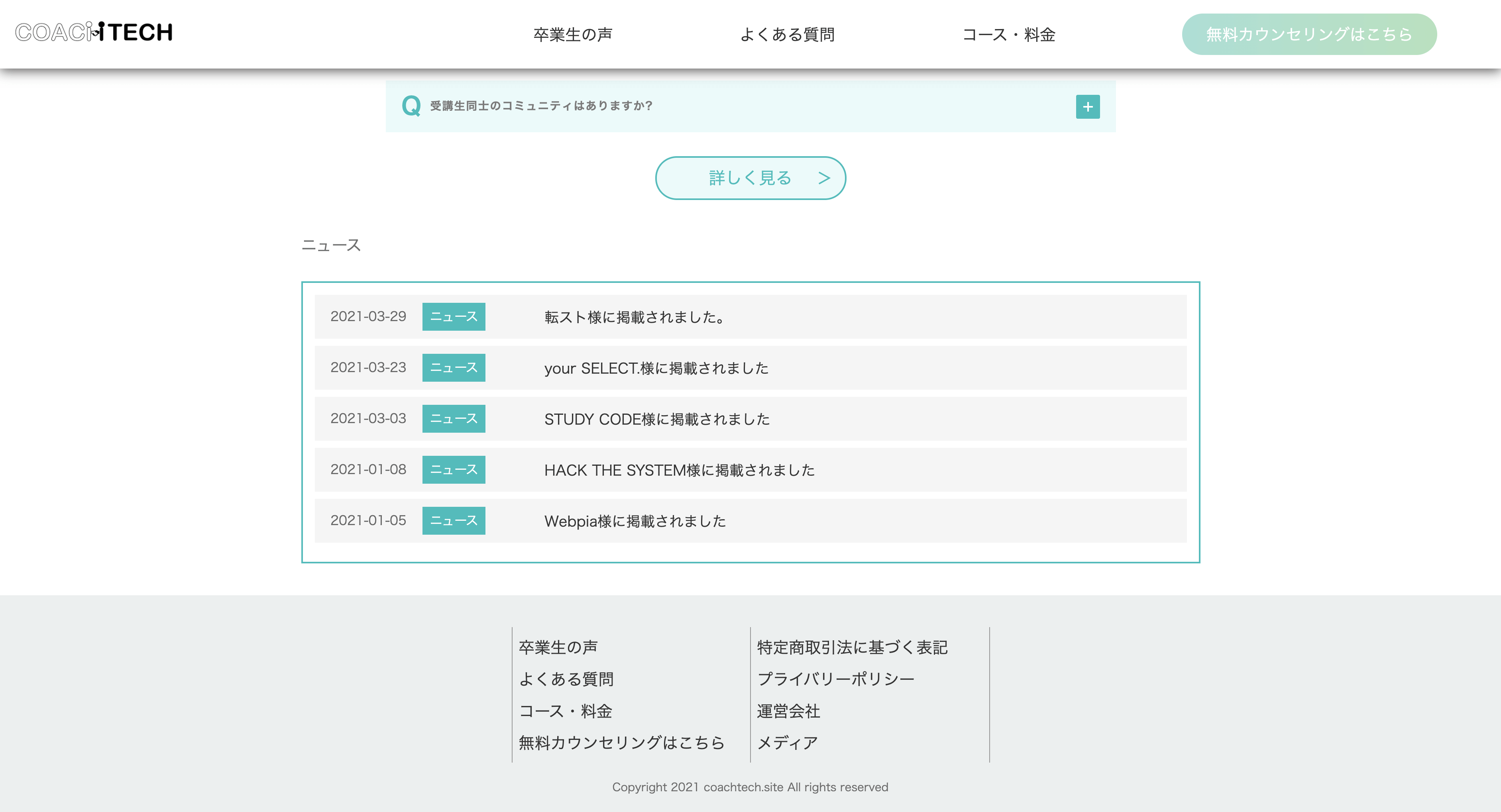
Task: Click the 詳しく見る button
Action: pyautogui.click(x=750, y=178)
